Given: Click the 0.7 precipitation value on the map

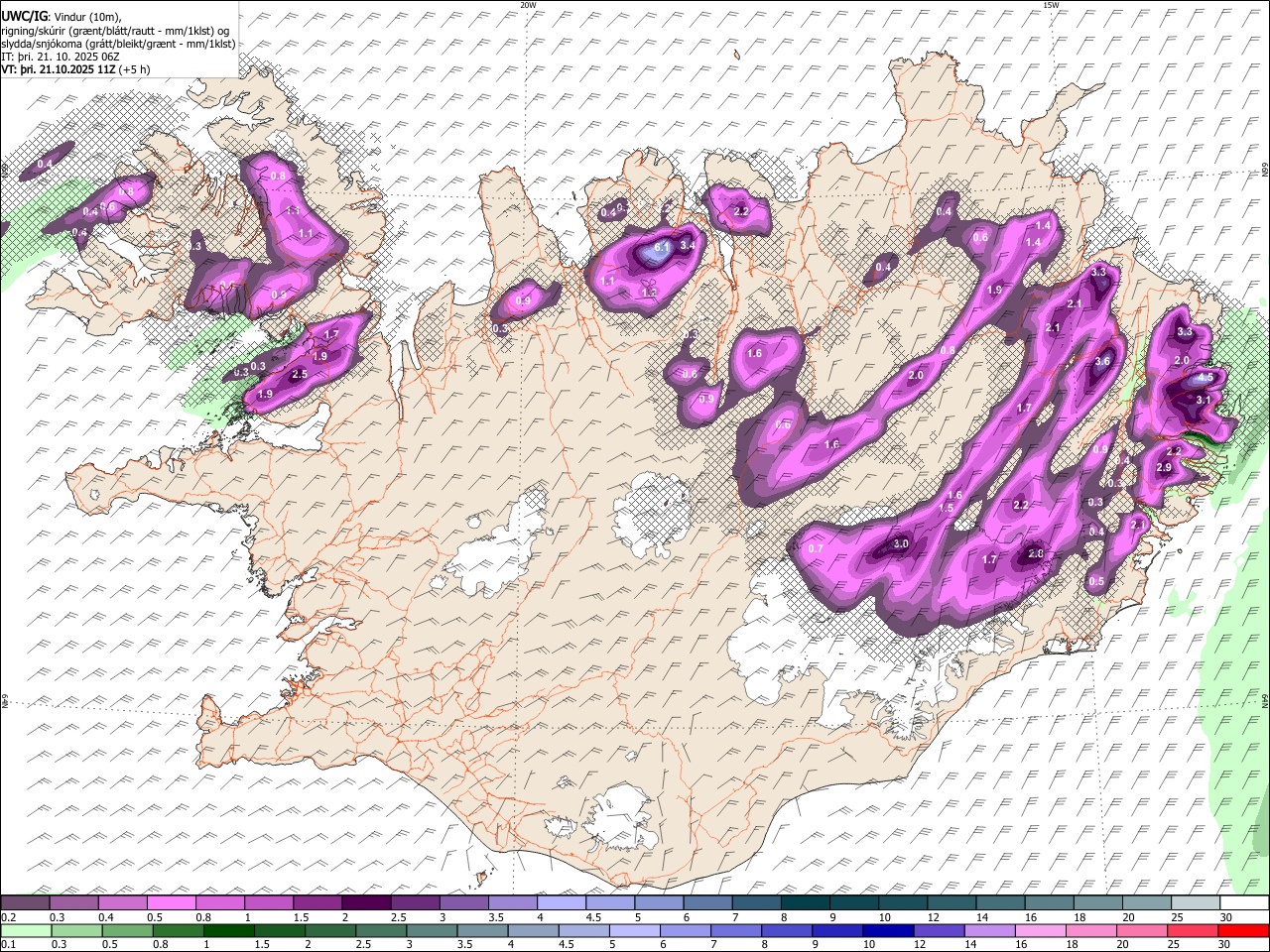Looking at the screenshot, I should tap(816, 548).
